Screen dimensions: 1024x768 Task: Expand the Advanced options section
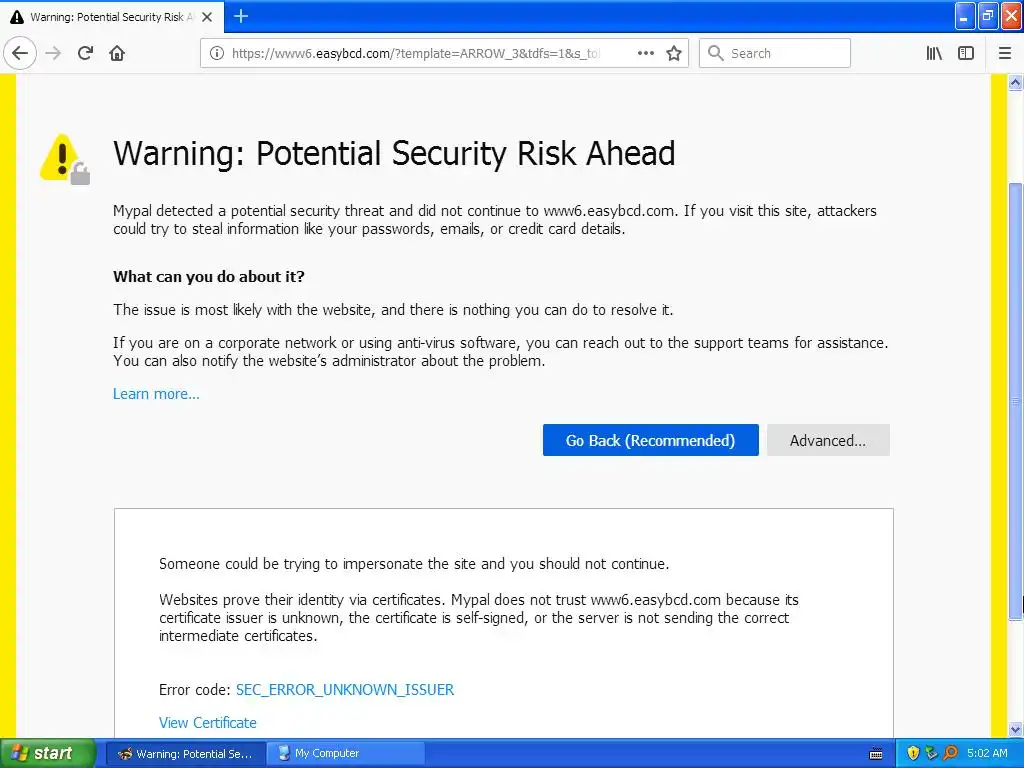(x=827, y=440)
